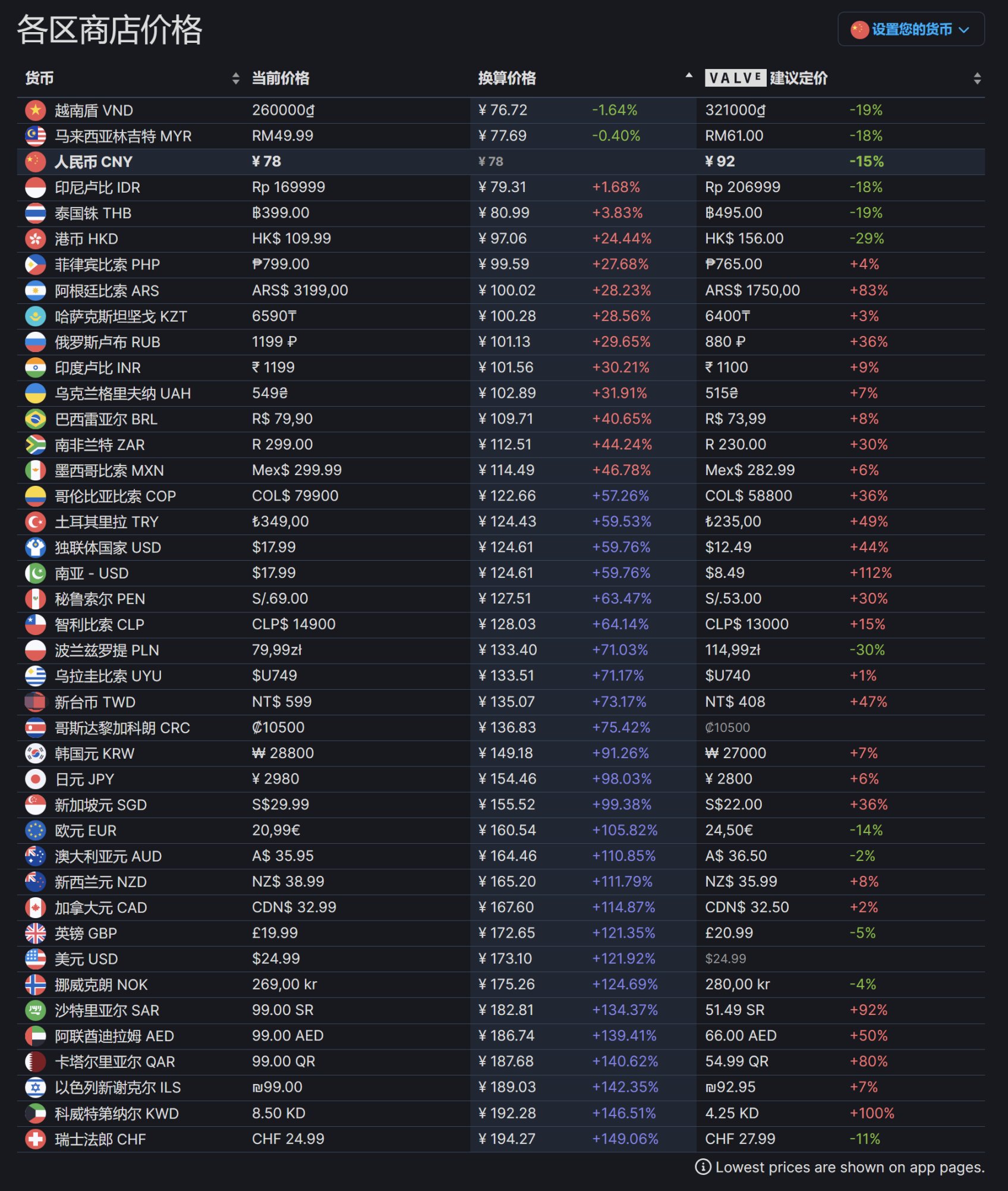Click the Argentina flag icon for ARS
1008x1191 pixels.
coord(36,290)
